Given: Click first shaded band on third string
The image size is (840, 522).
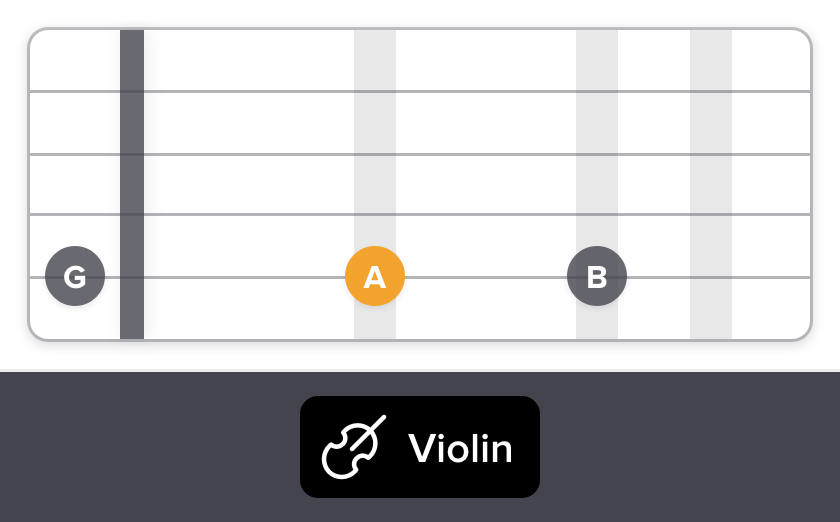Looking at the screenshot, I should click(375, 214).
